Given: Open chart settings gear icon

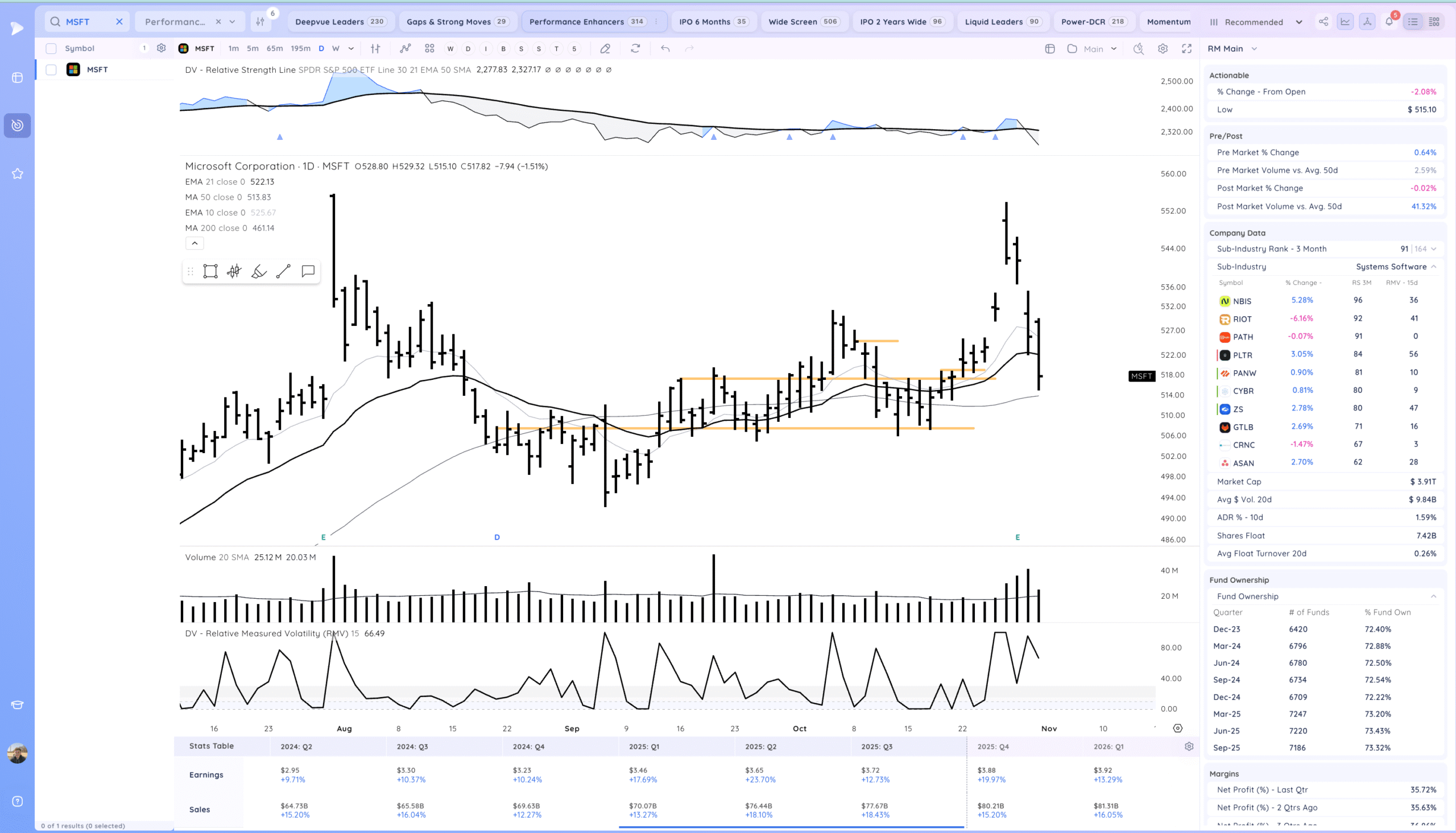Looking at the screenshot, I should pyautogui.click(x=1163, y=49).
